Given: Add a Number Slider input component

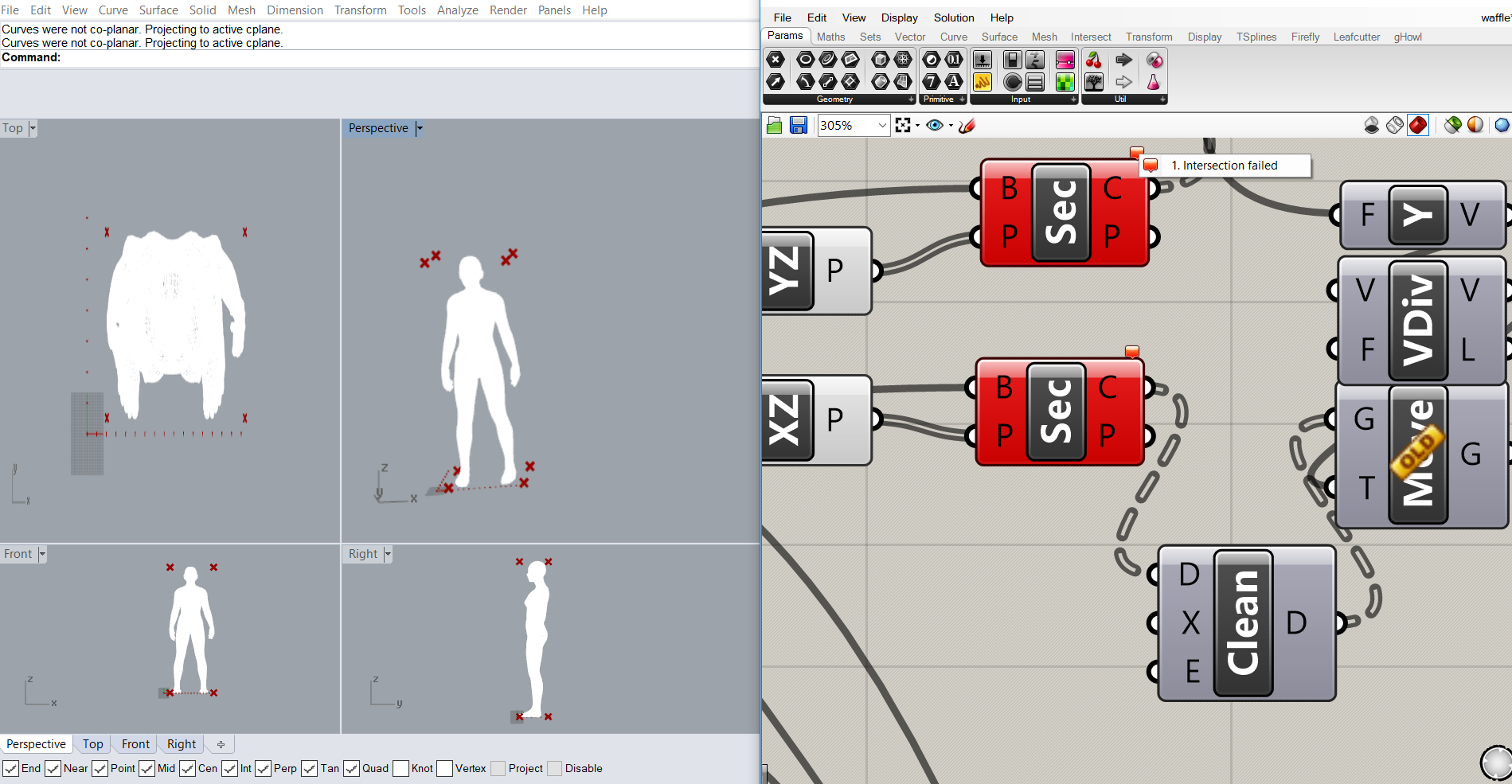Looking at the screenshot, I should [983, 60].
